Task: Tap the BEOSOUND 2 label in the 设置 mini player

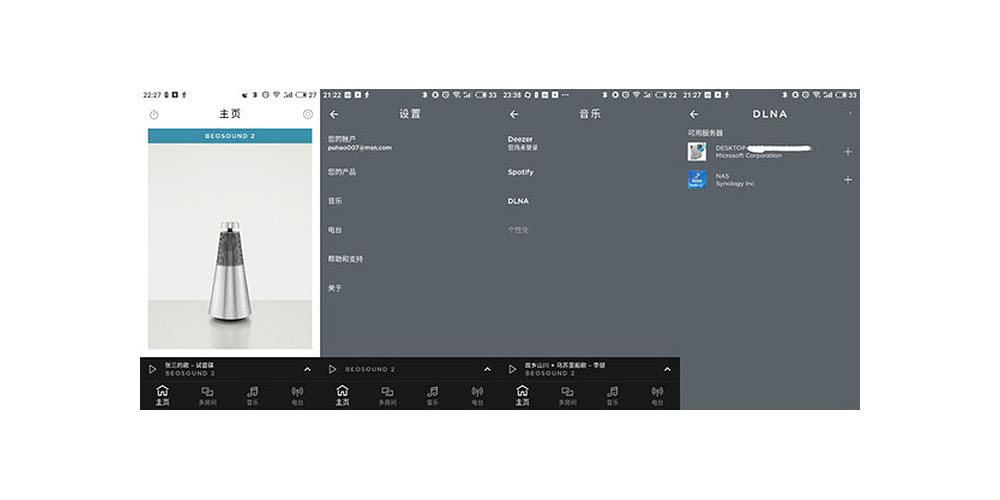Action: (370, 369)
